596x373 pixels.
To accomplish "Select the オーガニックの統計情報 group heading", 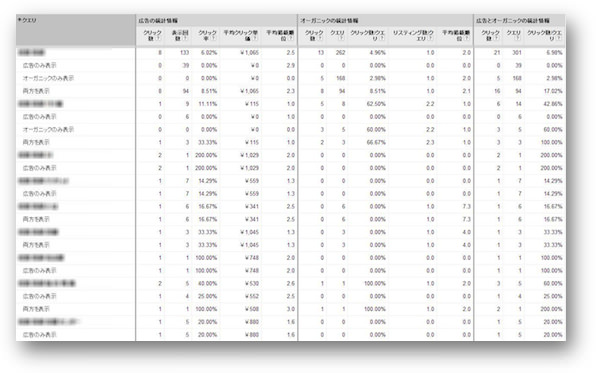I will 329,21.
